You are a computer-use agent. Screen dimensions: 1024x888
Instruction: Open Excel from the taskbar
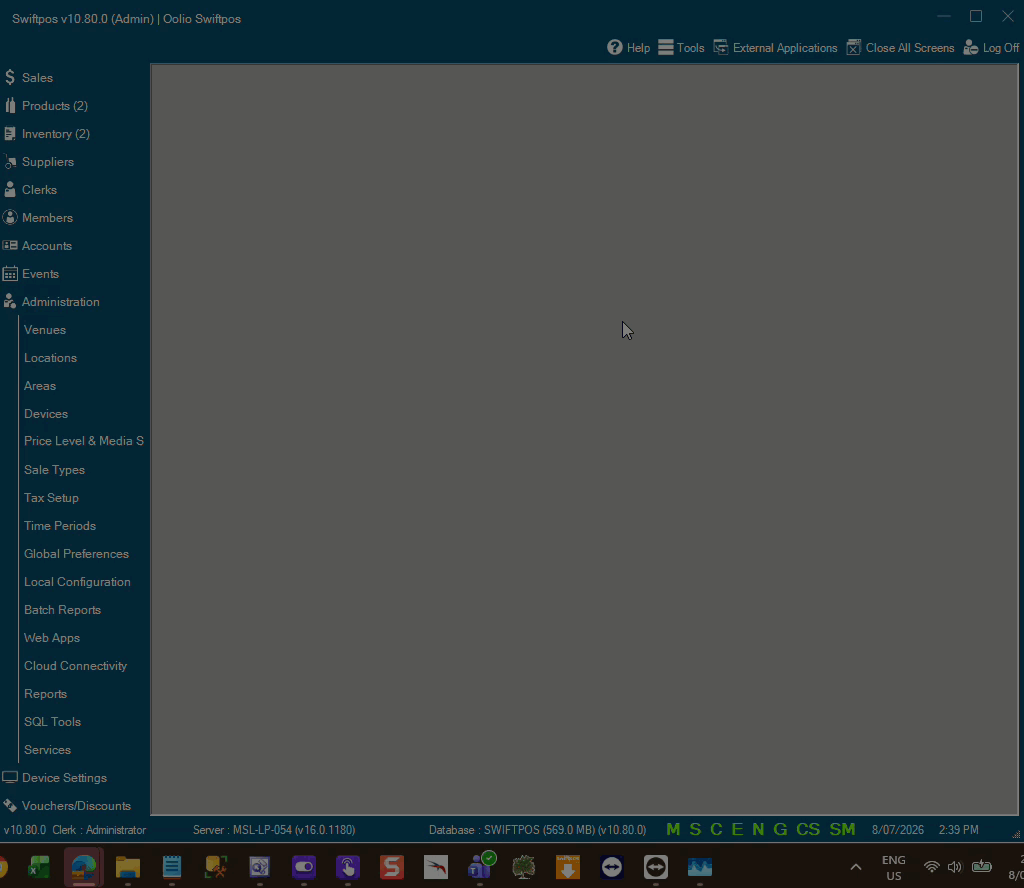pyautogui.click(x=39, y=867)
